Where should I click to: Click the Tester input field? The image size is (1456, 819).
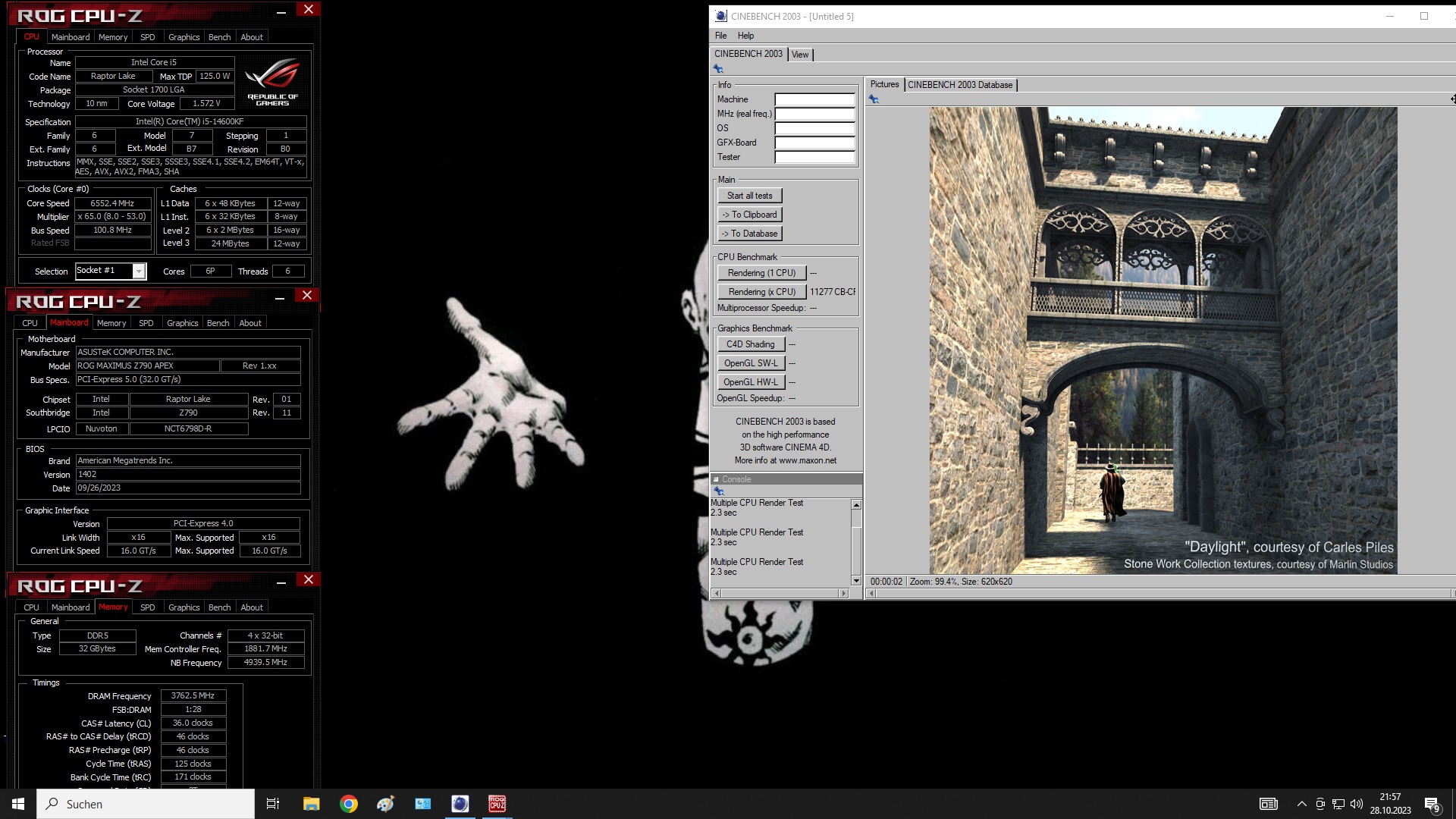pyautogui.click(x=814, y=157)
